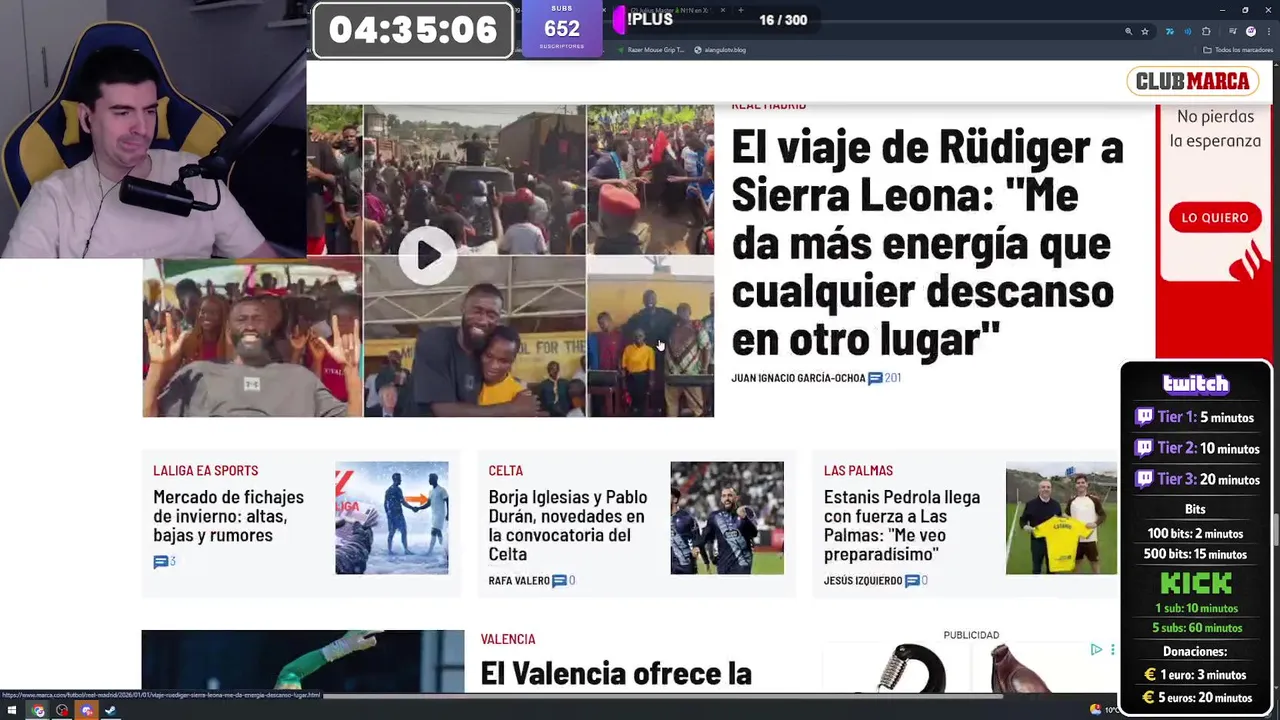
Task: Click the 1 sub: 10 minutos text
Action: point(1196,608)
